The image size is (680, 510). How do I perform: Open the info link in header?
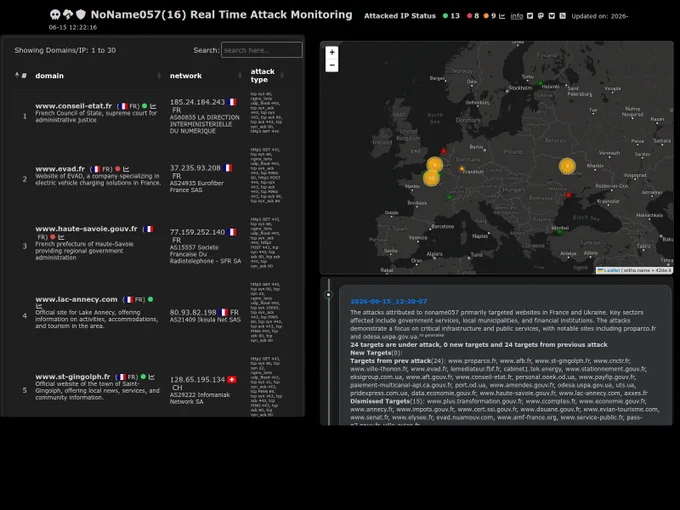coord(517,16)
